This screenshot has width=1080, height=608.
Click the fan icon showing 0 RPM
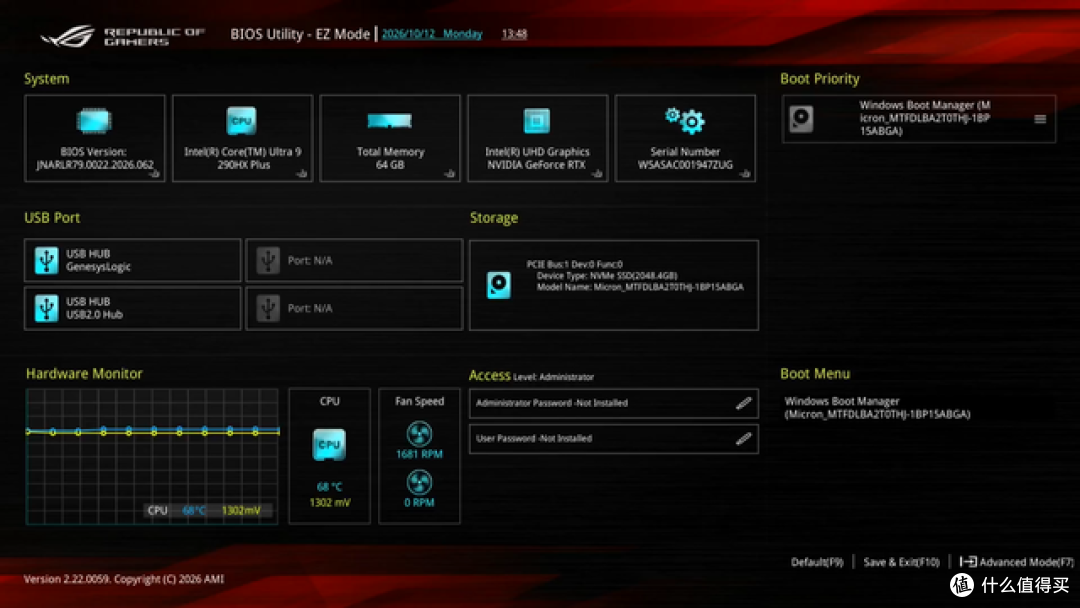[419, 483]
